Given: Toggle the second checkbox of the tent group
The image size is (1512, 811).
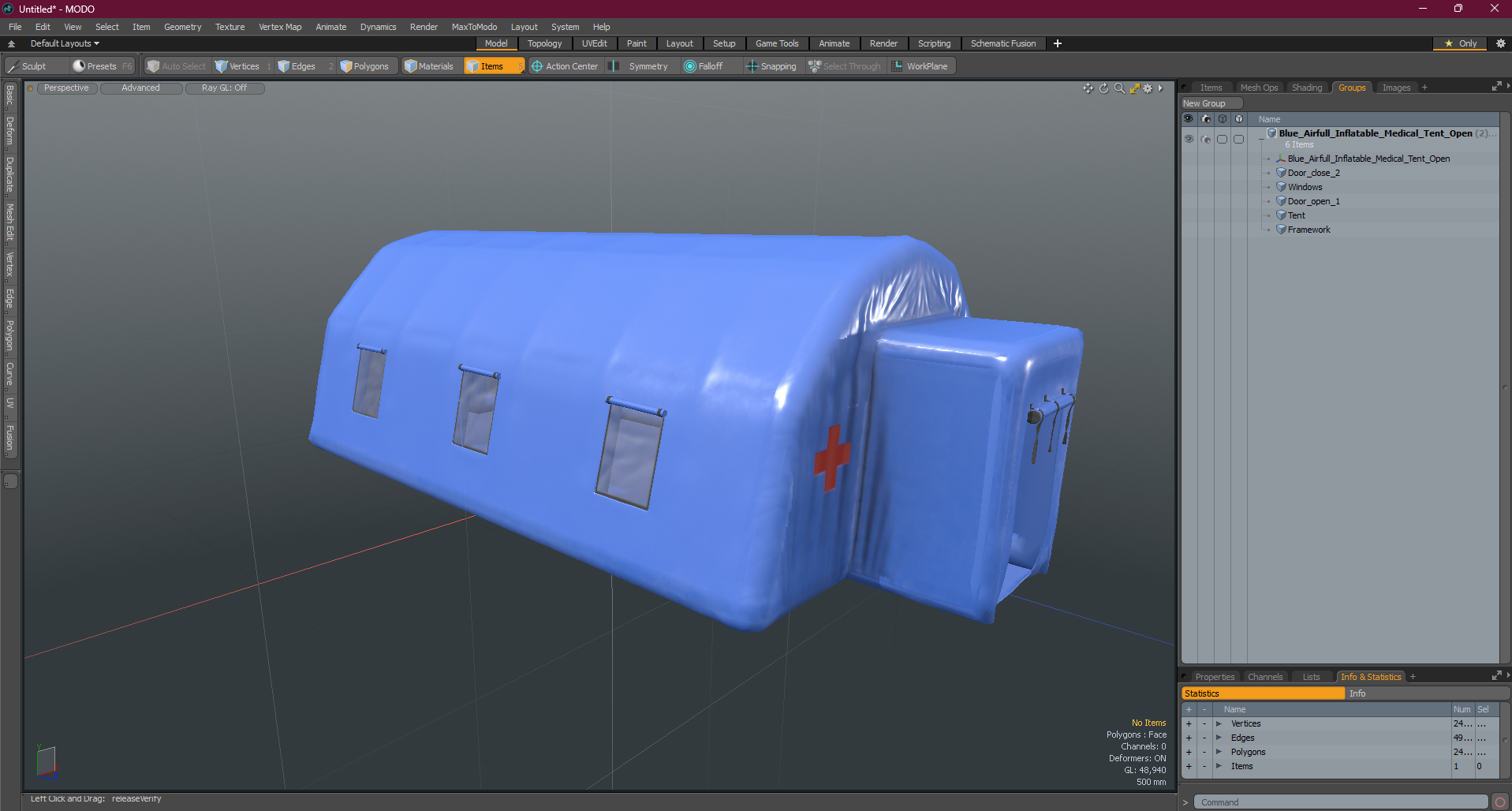Looking at the screenshot, I should click(1238, 139).
